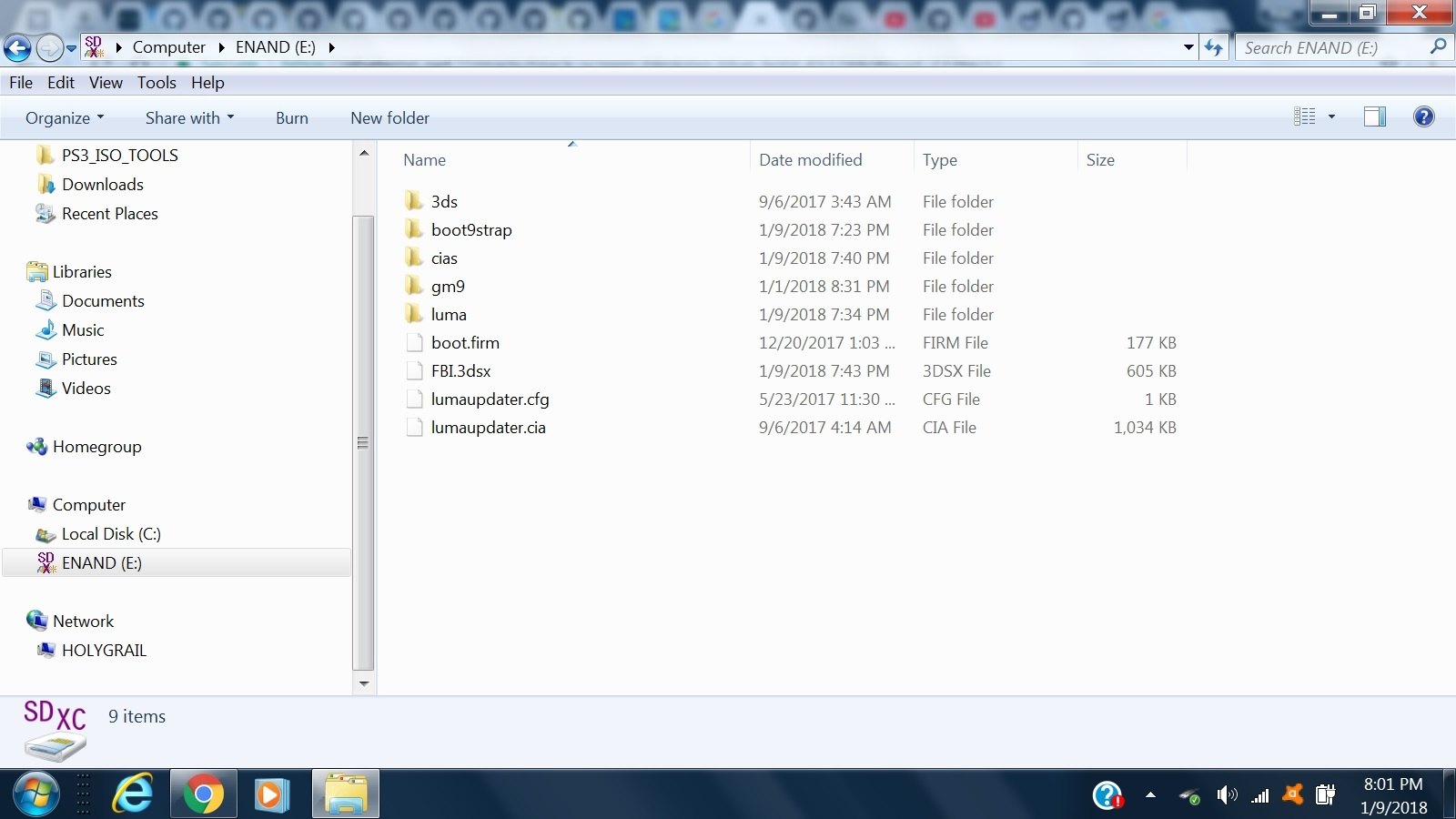Expand the breadcrumb arrow after Computer
This screenshot has width=1456, height=819.
pos(221,47)
